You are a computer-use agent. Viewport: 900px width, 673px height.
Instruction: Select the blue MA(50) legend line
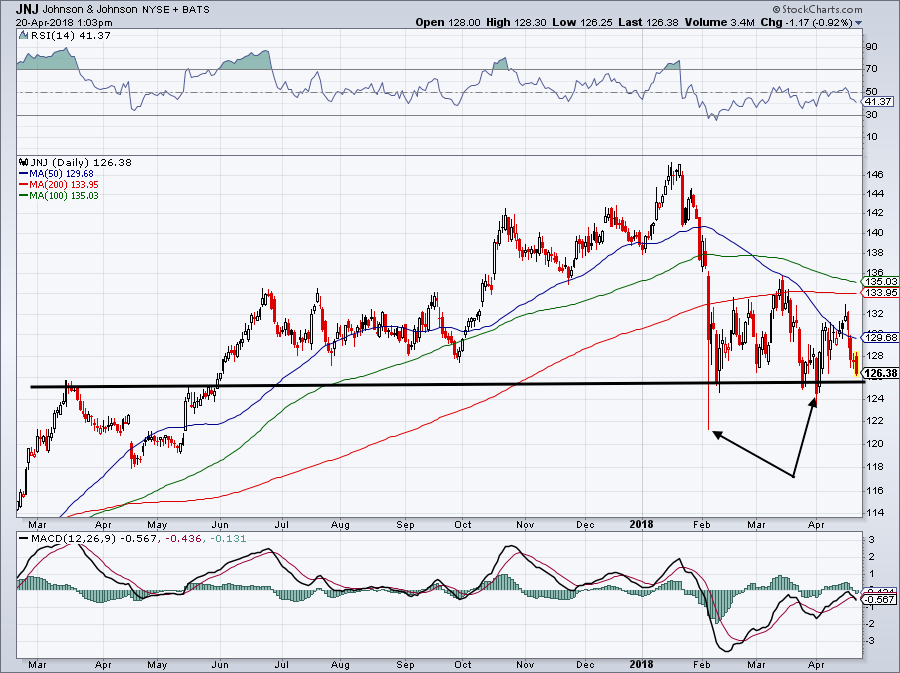pyautogui.click(x=24, y=173)
